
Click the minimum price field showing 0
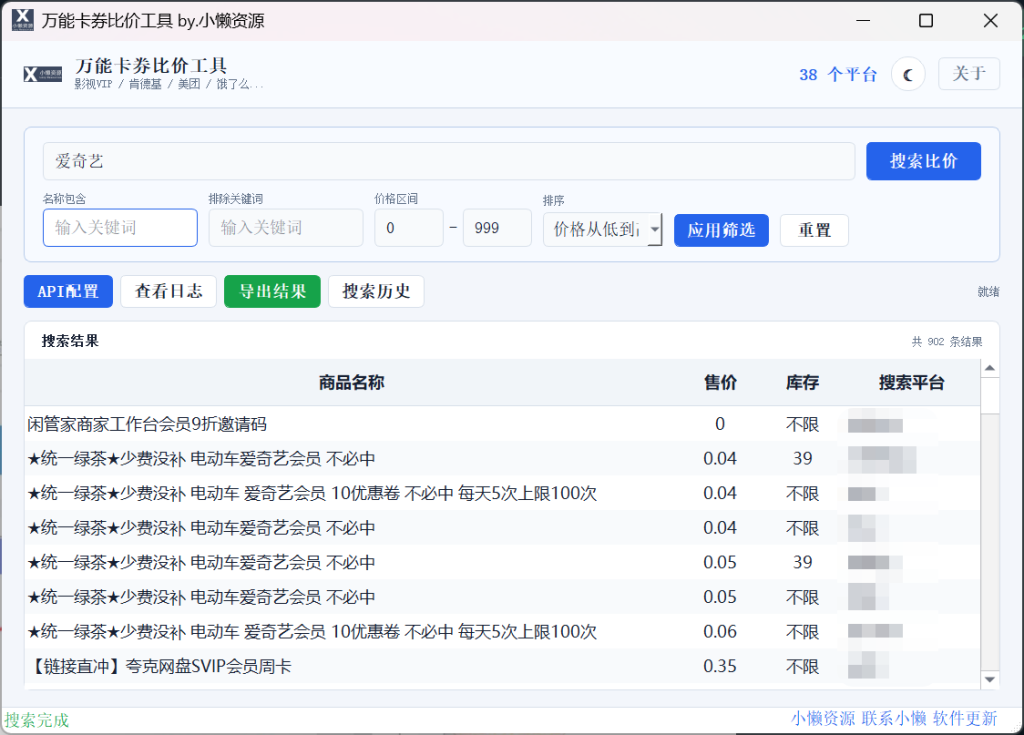point(409,227)
